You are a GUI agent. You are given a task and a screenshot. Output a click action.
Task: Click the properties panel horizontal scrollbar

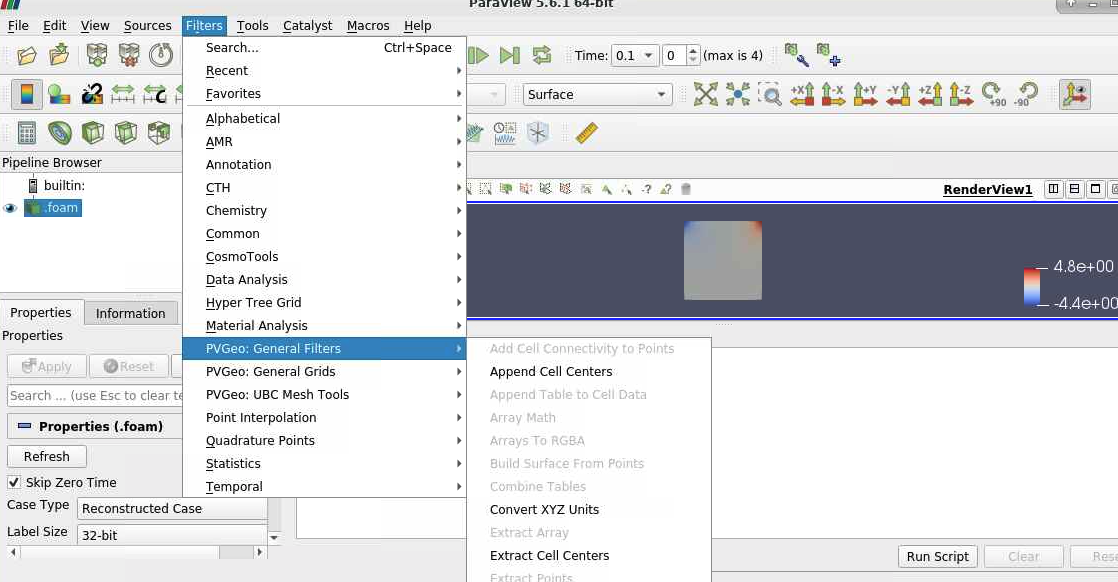pos(138,552)
